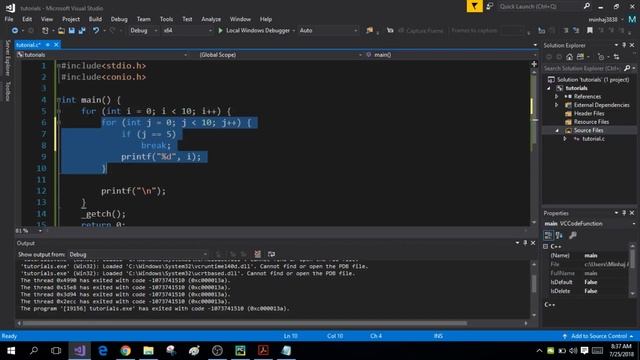
Task: Click the Save file icon
Action: 71,31
